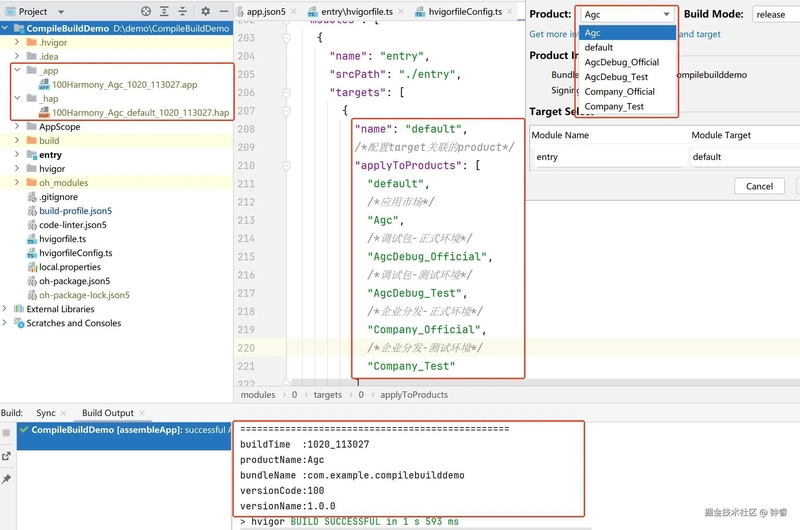This screenshot has width=800, height=530.
Task: Click the targets breadcrumb item
Action: pos(328,395)
